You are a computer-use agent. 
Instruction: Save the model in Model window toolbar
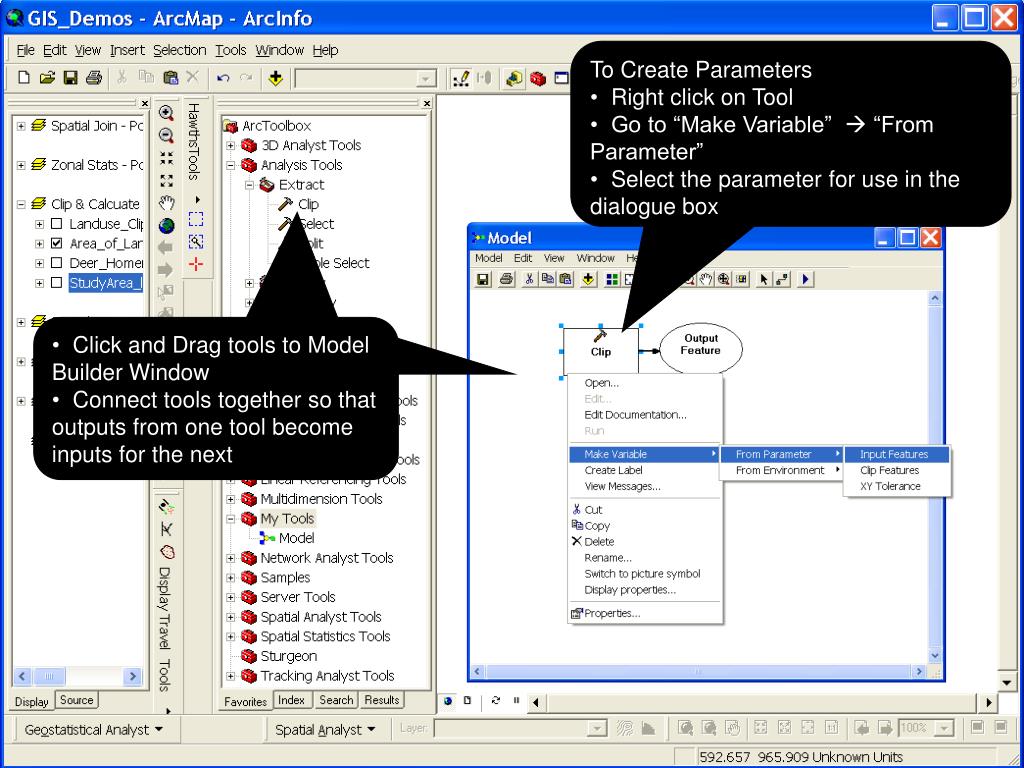point(483,280)
